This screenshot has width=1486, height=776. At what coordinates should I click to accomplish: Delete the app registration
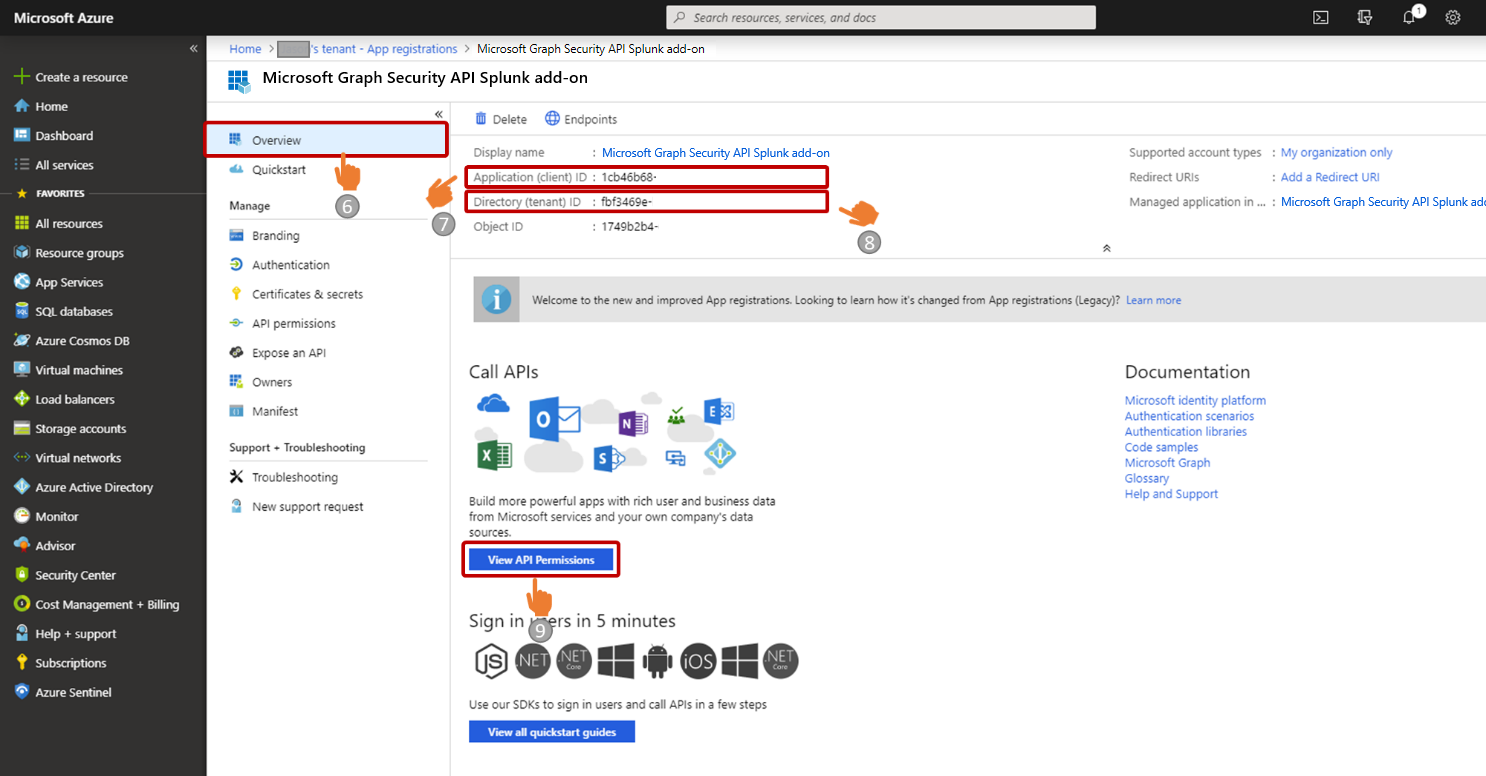pos(501,119)
